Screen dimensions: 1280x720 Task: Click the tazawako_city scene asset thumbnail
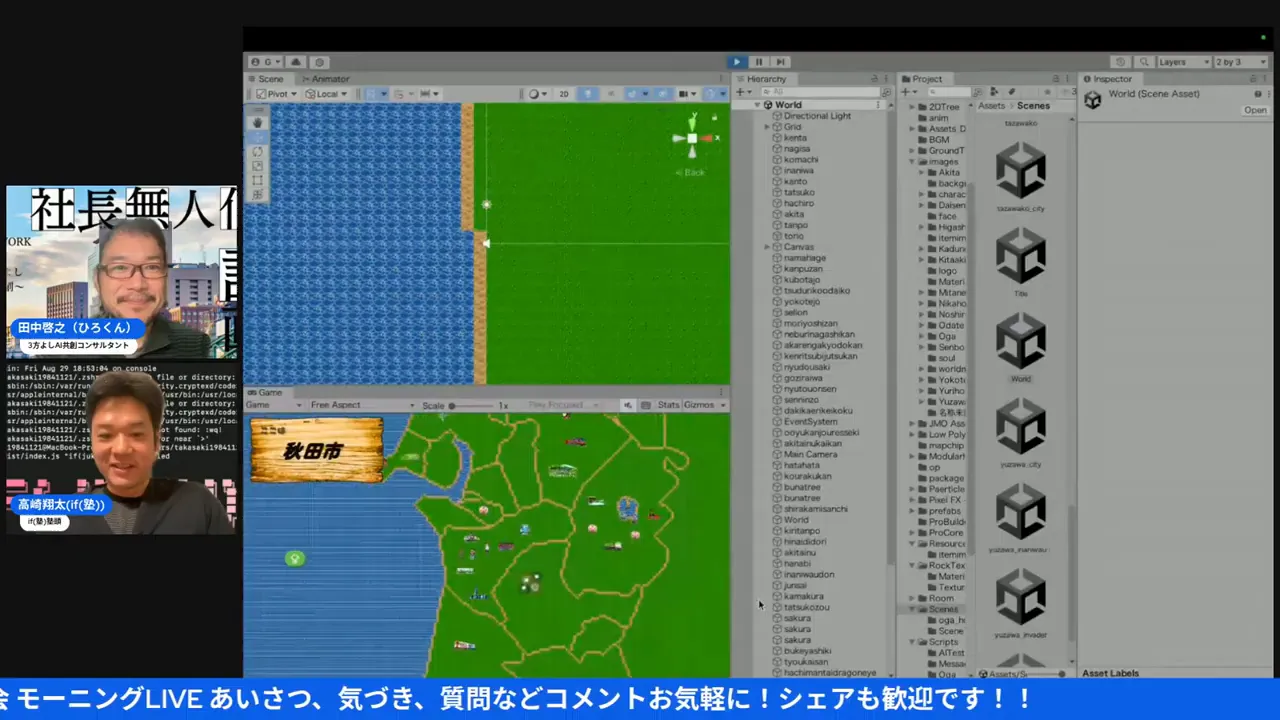[x=1020, y=171]
